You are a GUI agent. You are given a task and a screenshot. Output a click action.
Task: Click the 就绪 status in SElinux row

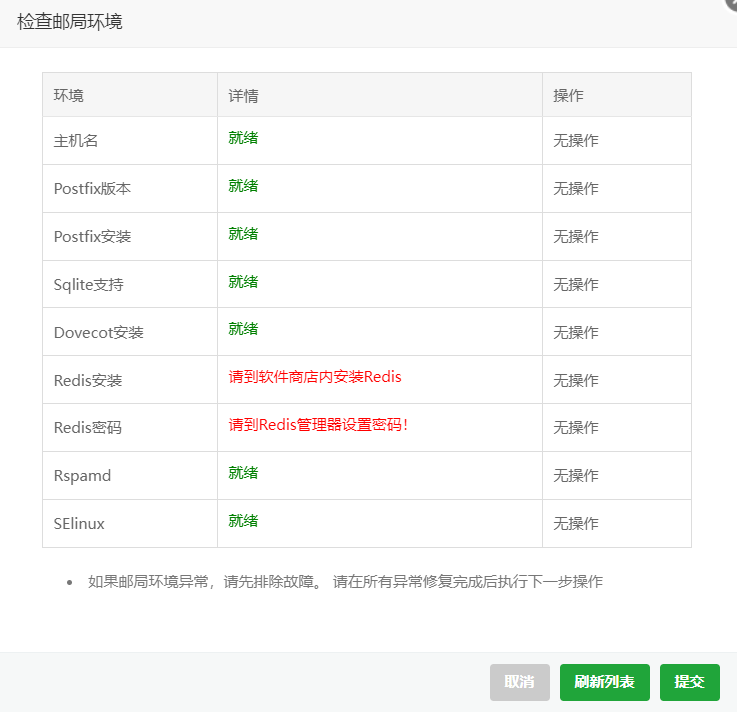click(243, 520)
